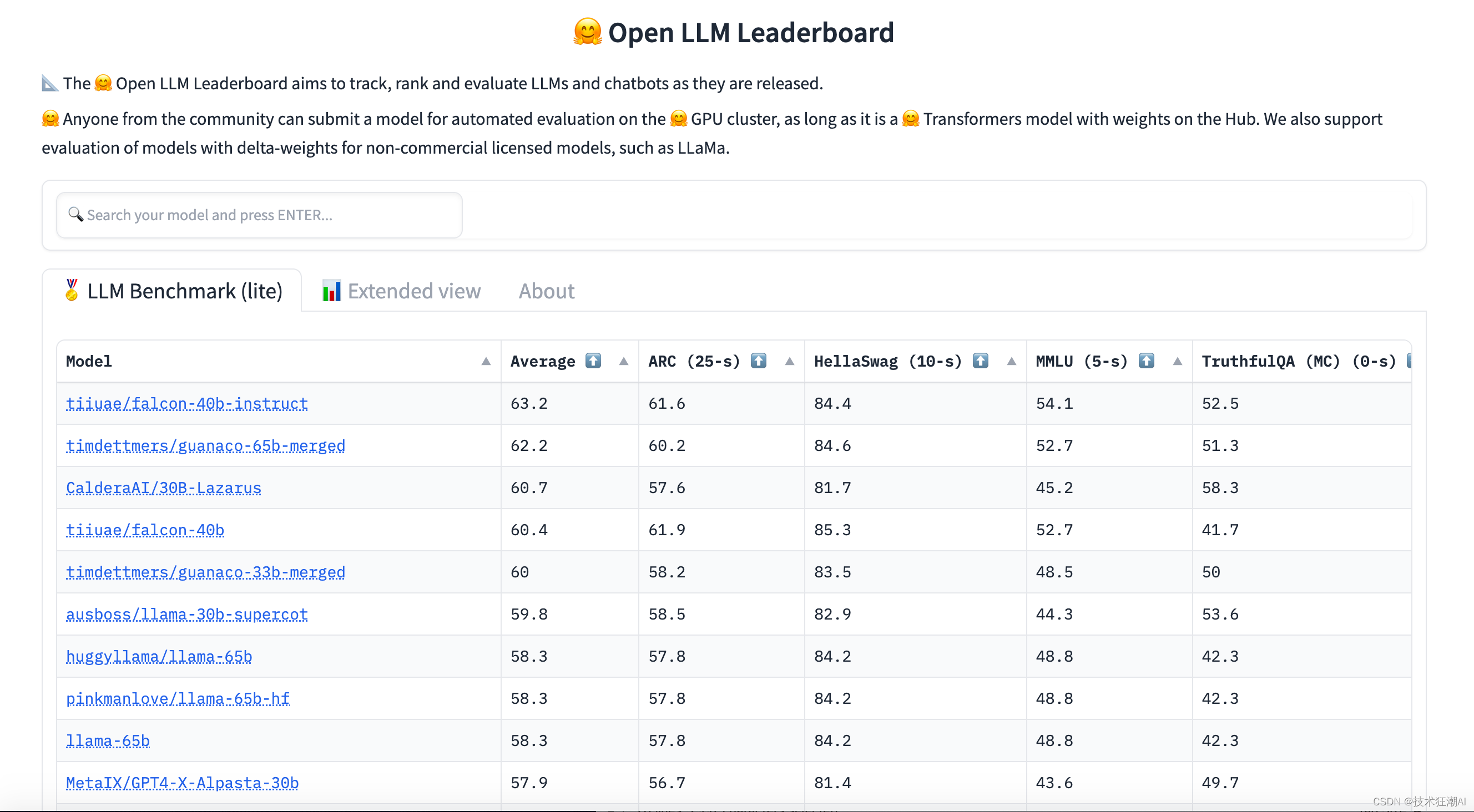
Task: Open the tiiuae/falcon-40b-instruct model link
Action: tap(186, 403)
